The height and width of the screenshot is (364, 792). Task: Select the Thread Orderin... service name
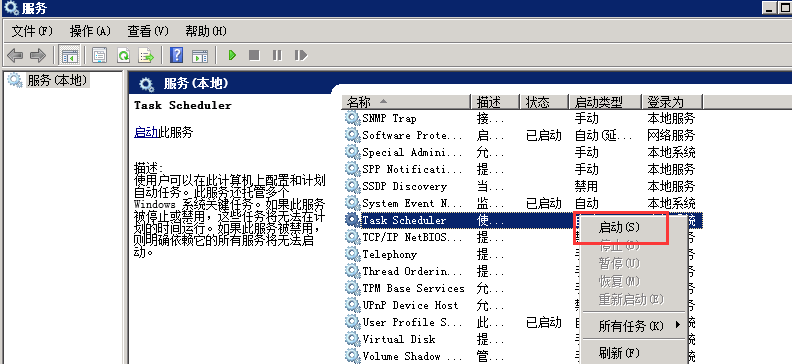(412, 271)
